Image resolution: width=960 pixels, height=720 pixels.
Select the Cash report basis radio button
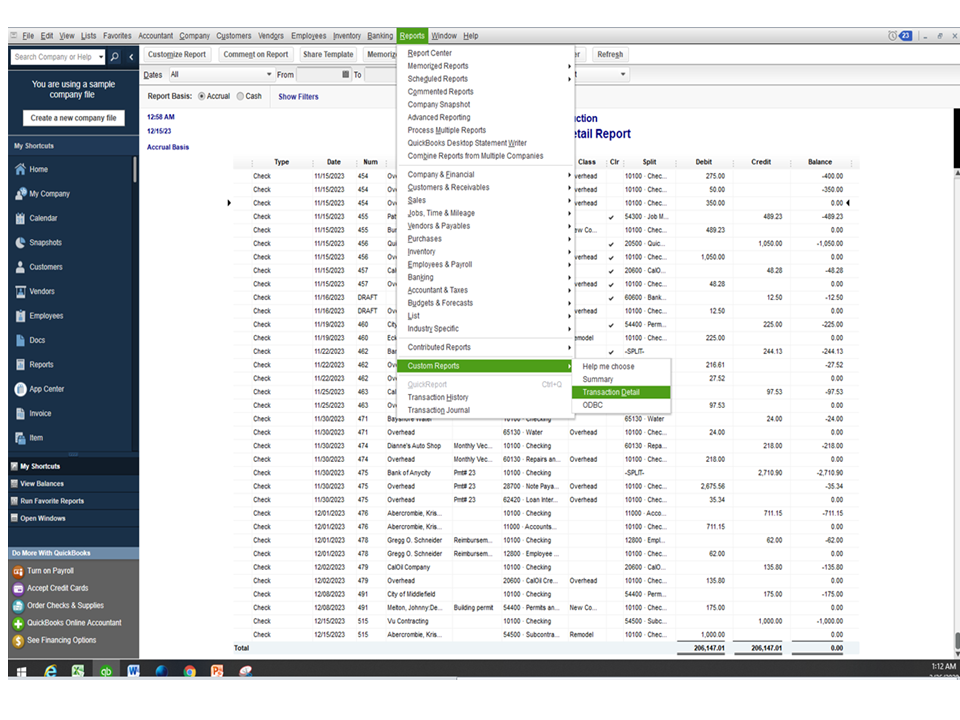(239, 97)
